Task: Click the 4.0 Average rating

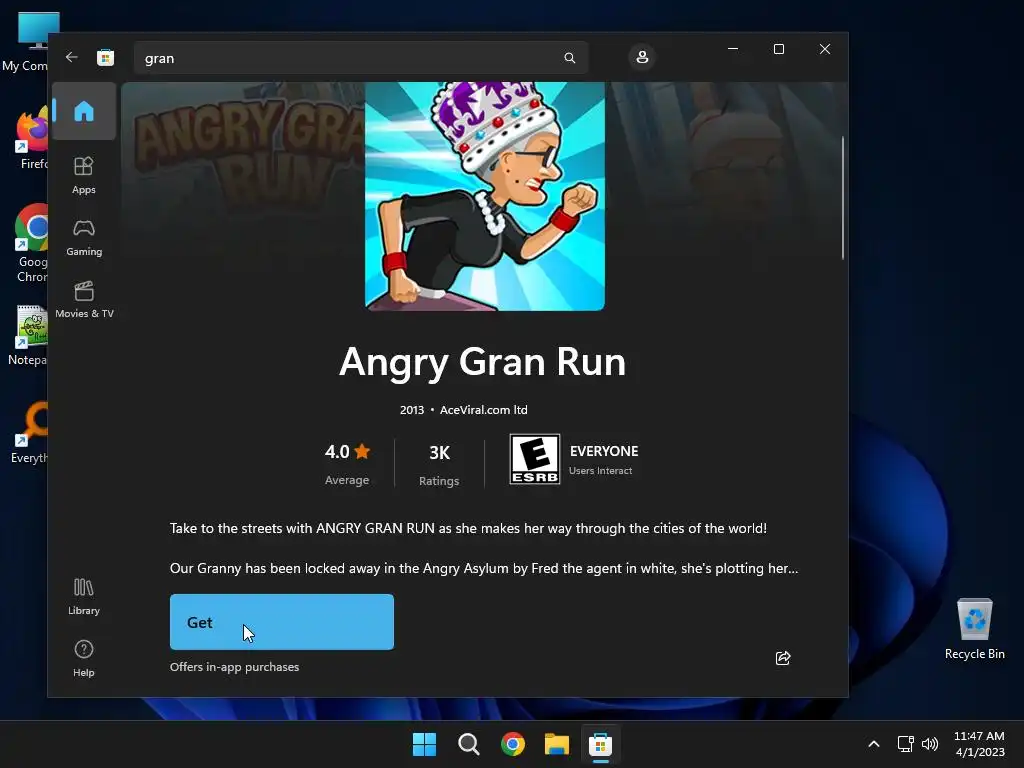Action: point(347,464)
